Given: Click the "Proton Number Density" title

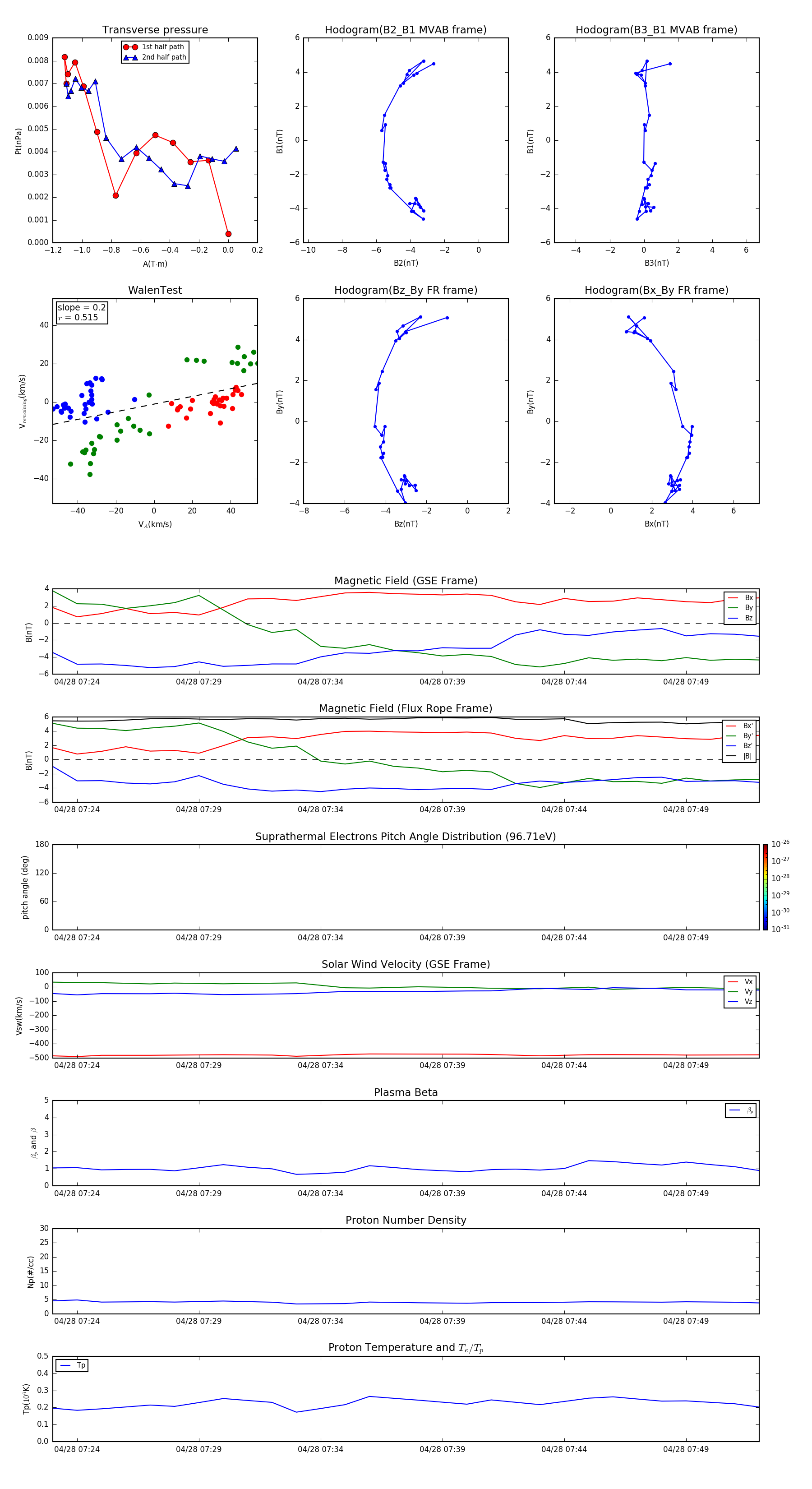Looking at the screenshot, I should point(406,1220).
